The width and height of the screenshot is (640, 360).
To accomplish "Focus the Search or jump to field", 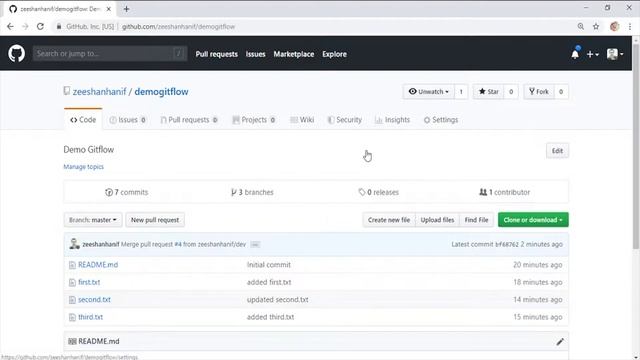I will point(110,53).
